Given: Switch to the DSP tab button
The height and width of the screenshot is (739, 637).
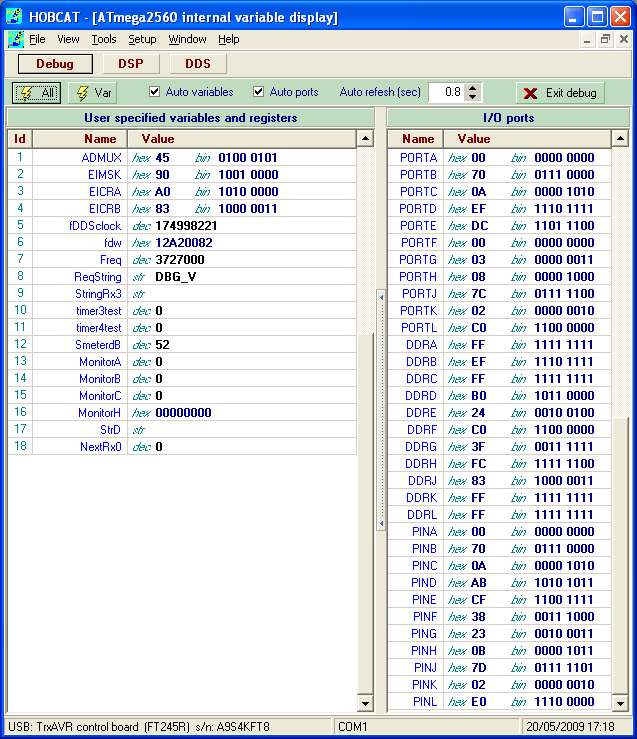Looking at the screenshot, I should coord(130,63).
